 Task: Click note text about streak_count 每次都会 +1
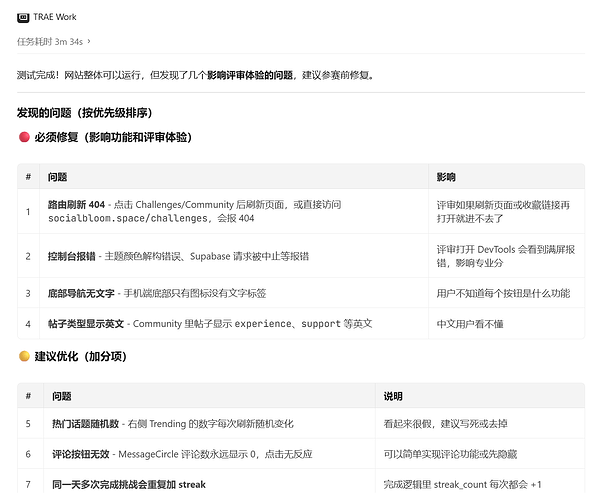[462, 484]
